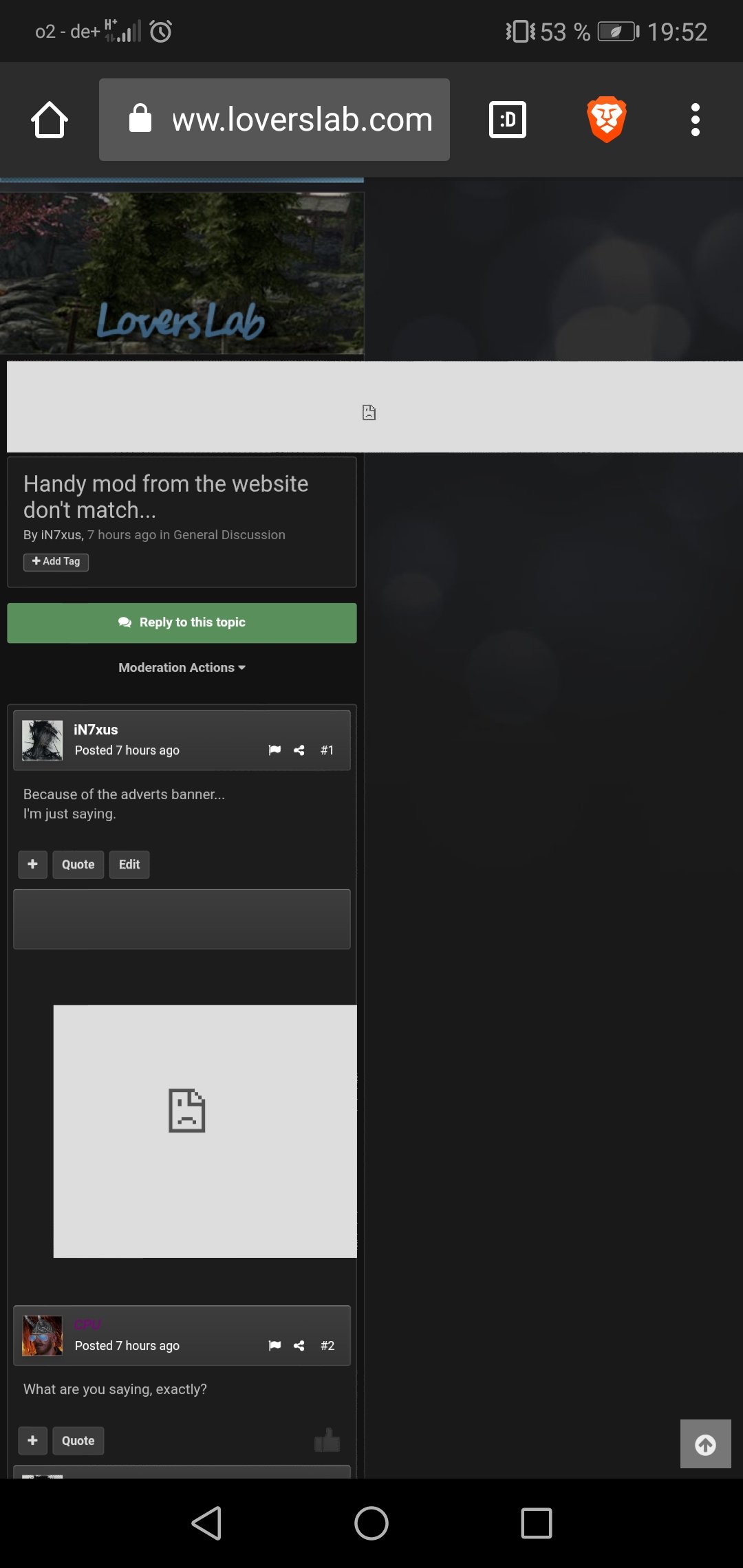Like post #2 with the thumbs-up icon
The image size is (743, 1568).
click(x=327, y=1439)
